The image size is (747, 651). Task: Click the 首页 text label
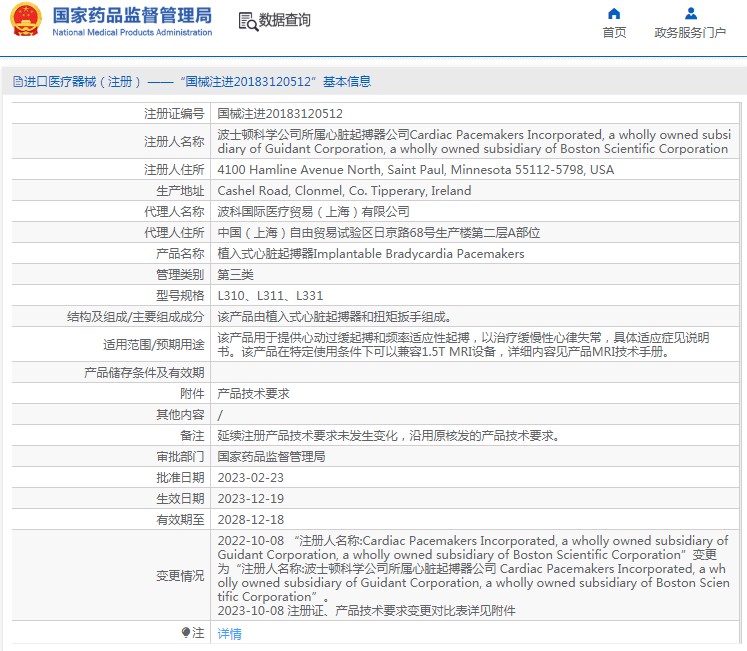pos(614,32)
